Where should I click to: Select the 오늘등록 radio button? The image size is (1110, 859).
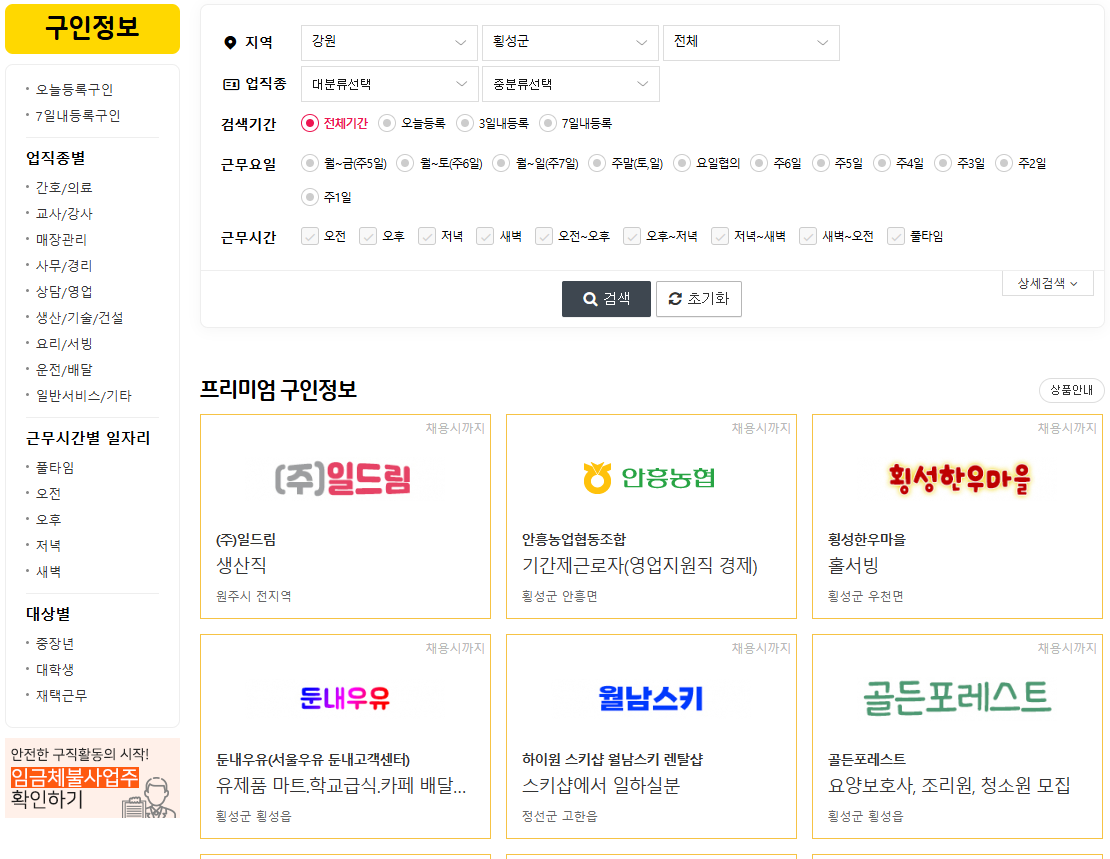(387, 123)
